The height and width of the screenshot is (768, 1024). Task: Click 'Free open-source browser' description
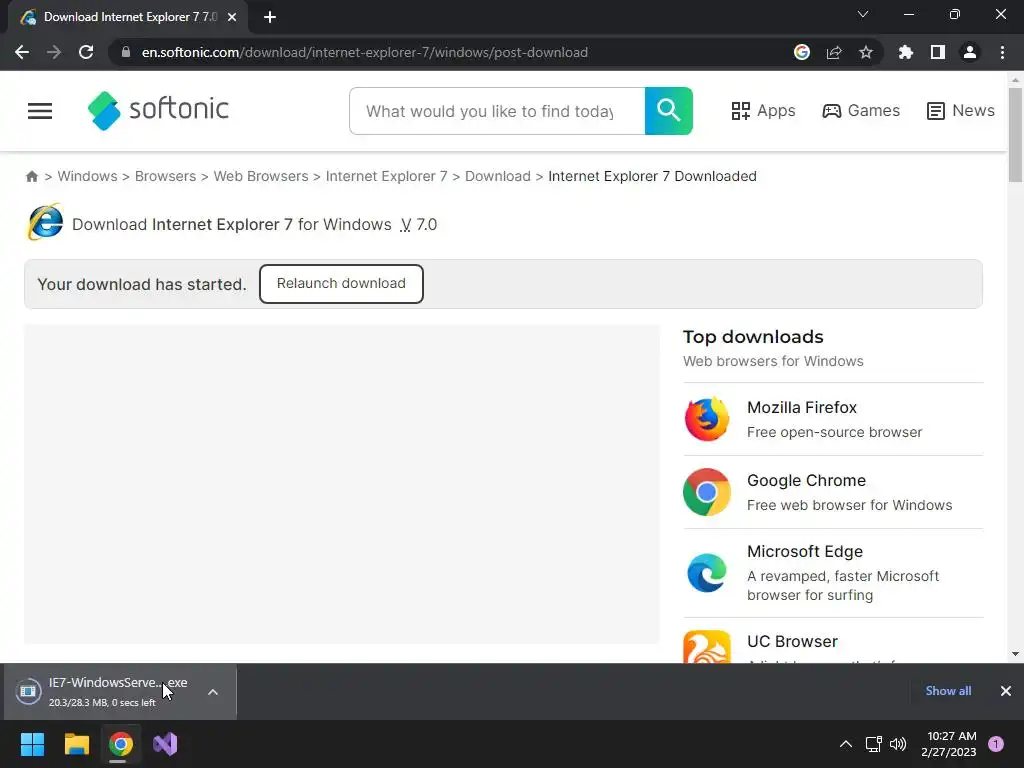coord(835,432)
